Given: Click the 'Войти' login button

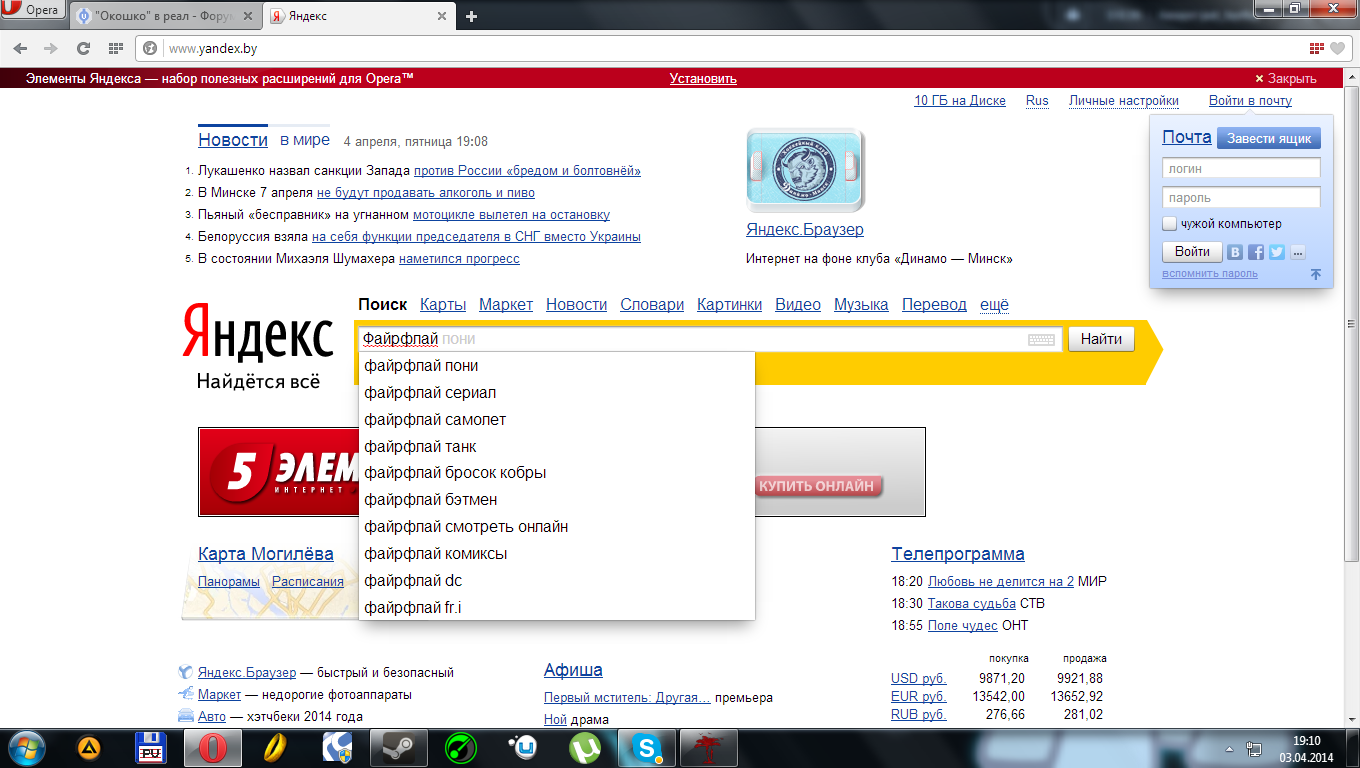Looking at the screenshot, I should tap(1192, 252).
